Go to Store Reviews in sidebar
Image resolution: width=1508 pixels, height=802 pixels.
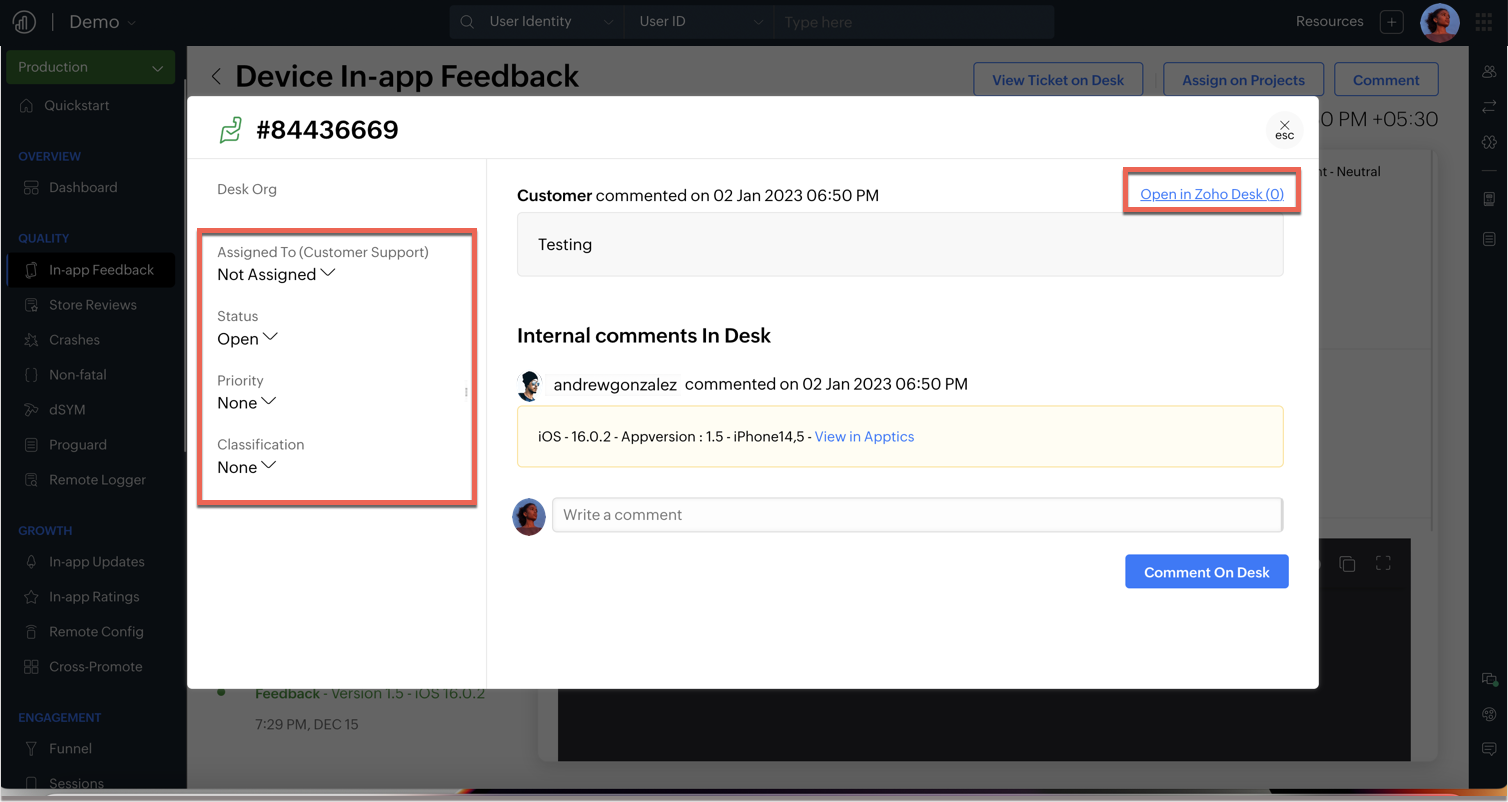[92, 305]
